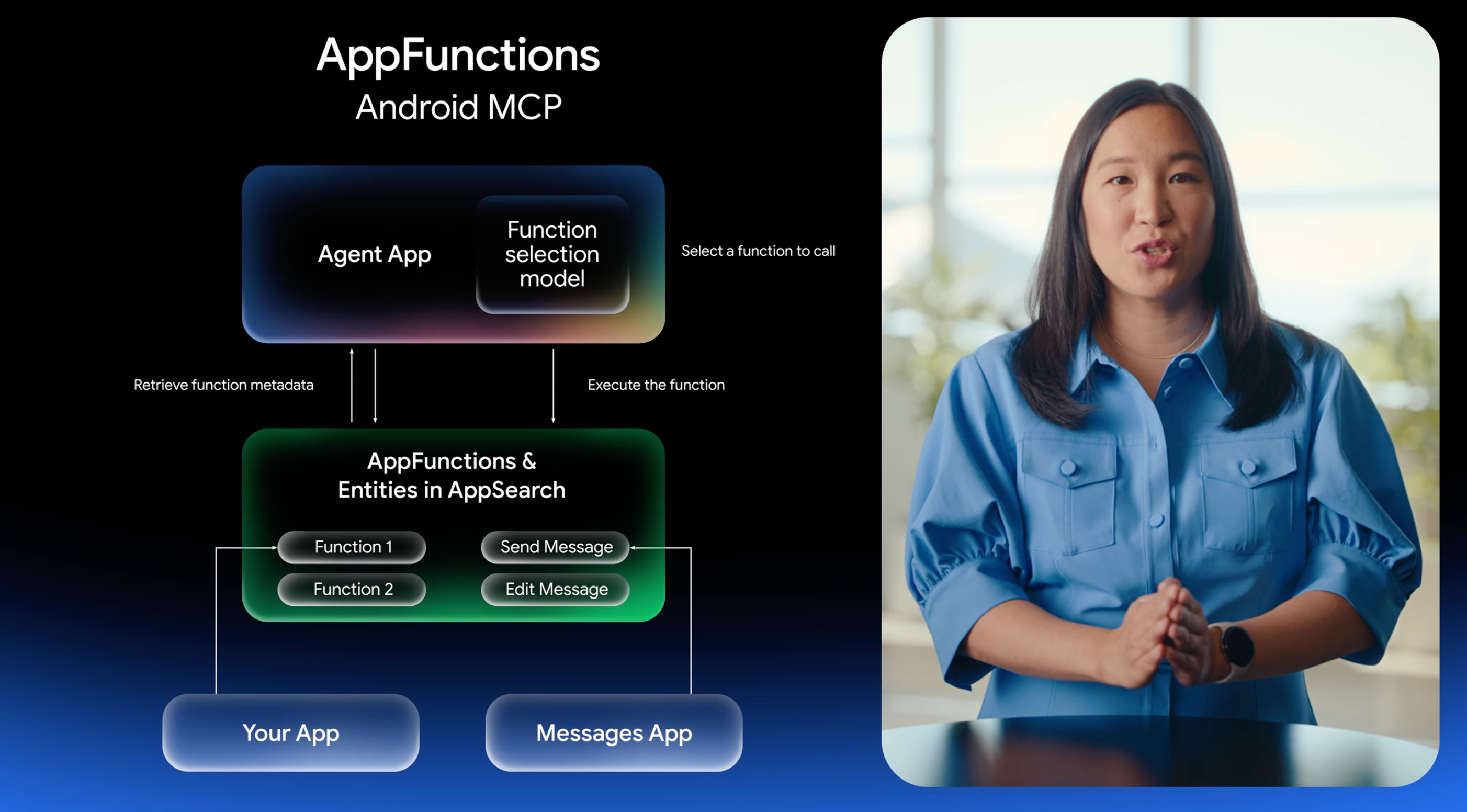This screenshot has height=812, width=1467.
Task: Click the Retrieve function metadata label
Action: tap(223, 385)
